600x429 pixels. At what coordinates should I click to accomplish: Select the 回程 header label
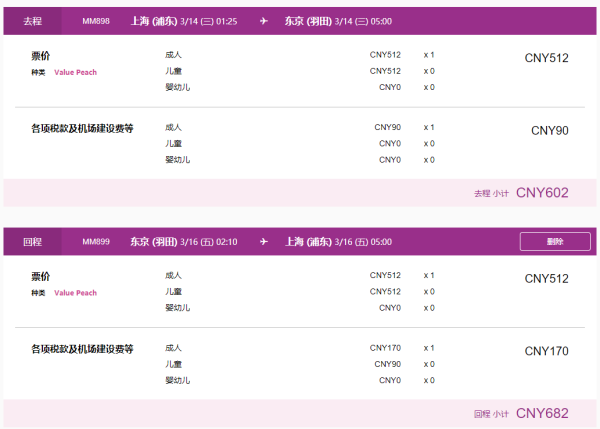tap(32, 241)
